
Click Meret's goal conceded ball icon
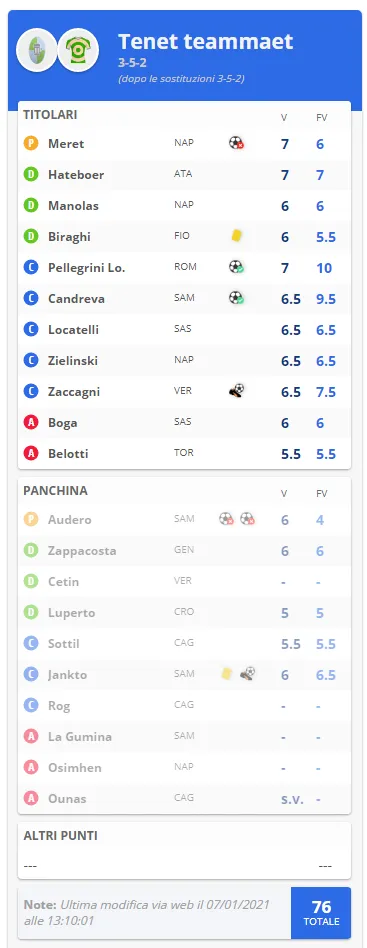point(236,143)
